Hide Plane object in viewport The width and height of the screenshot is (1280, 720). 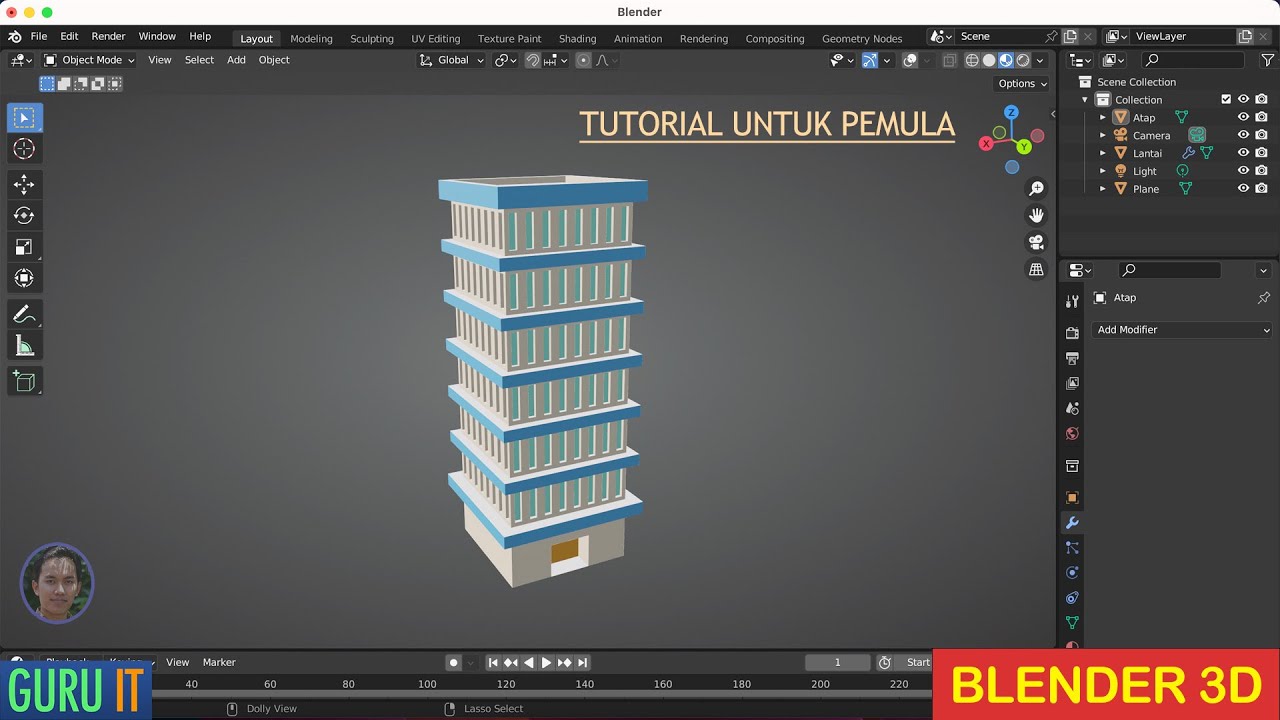[x=1243, y=189]
